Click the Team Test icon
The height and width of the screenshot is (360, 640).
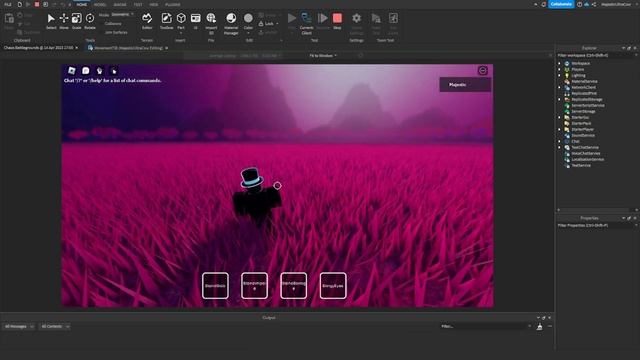tap(376, 18)
